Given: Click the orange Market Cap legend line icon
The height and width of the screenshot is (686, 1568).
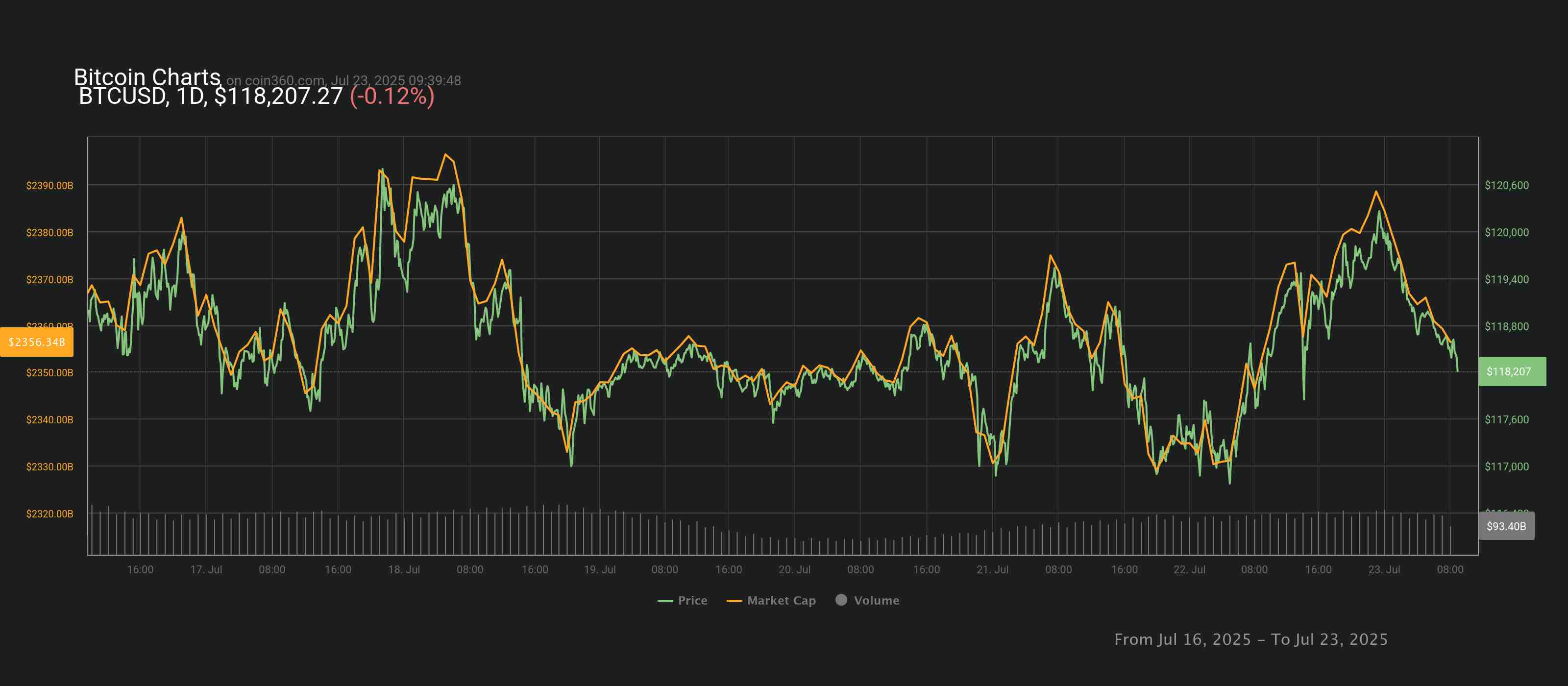Looking at the screenshot, I should click(x=734, y=601).
